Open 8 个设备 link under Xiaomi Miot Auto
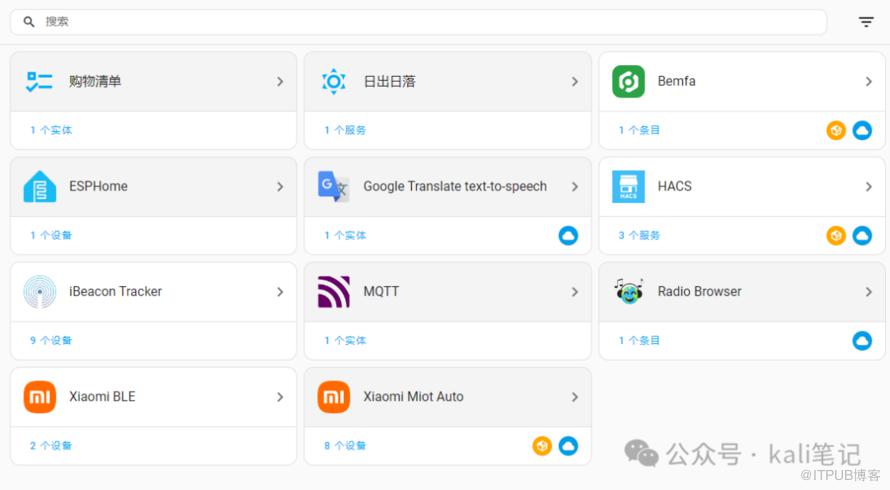 click(345, 446)
